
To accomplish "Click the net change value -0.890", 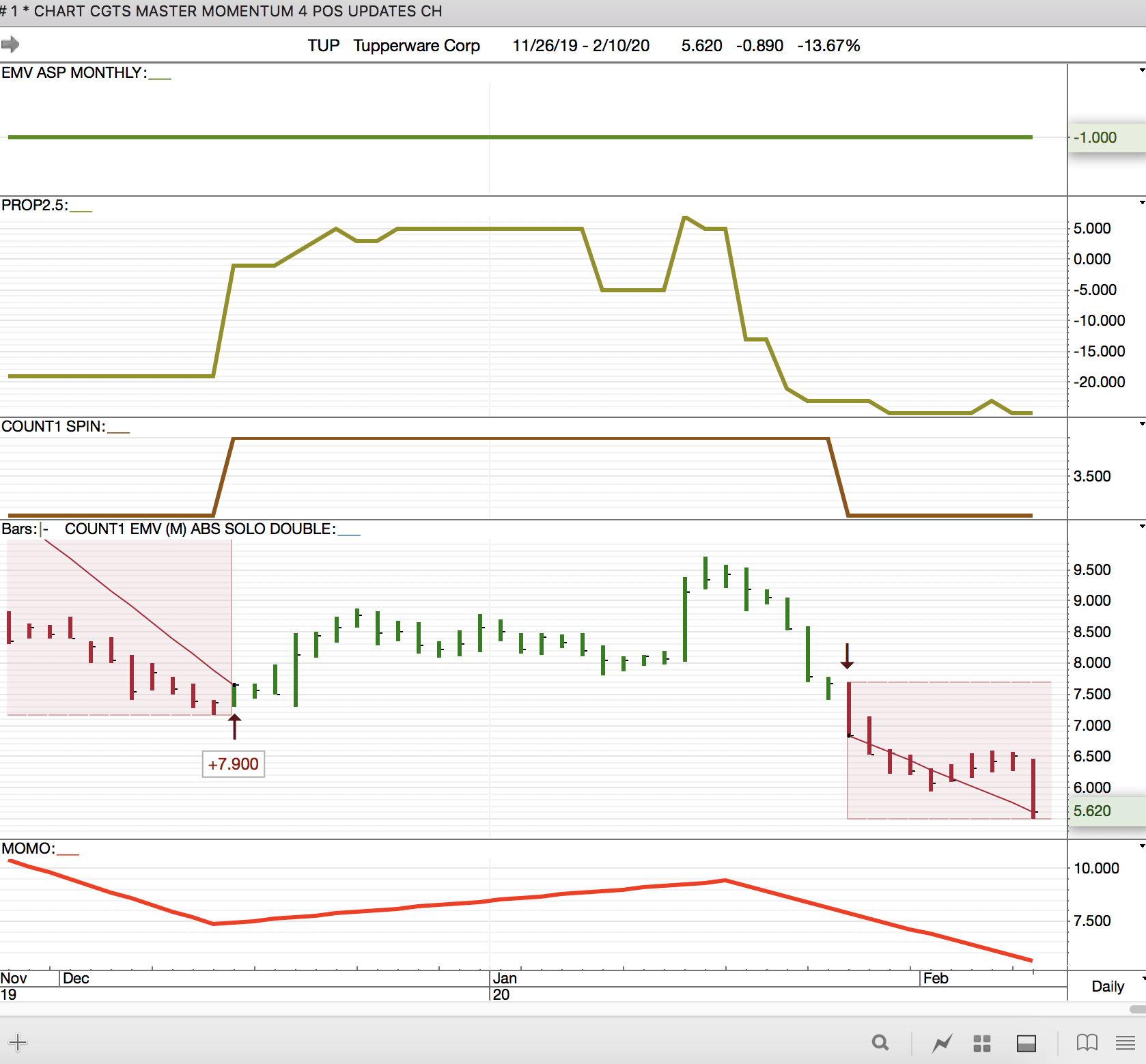I will point(759,46).
